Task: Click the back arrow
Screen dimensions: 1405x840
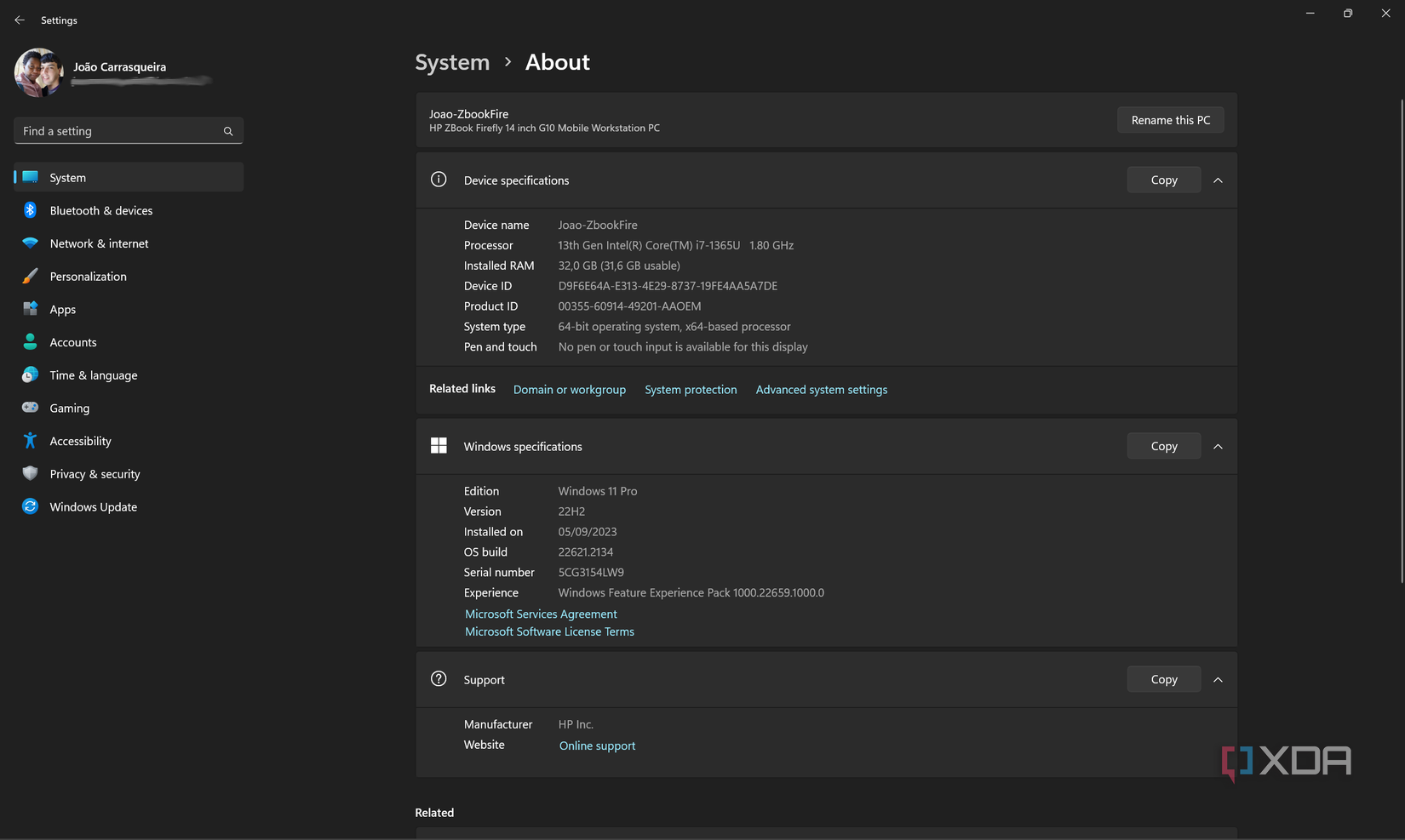Action: click(19, 20)
